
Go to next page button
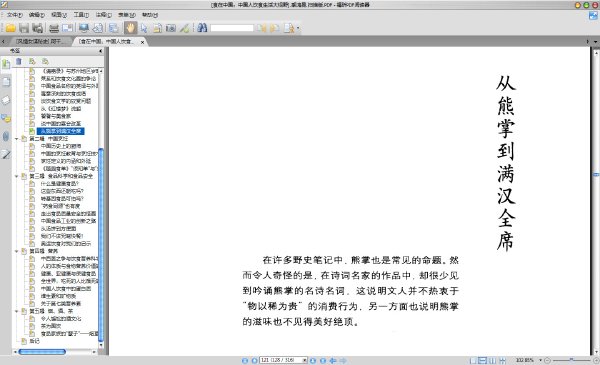click(x=313, y=360)
